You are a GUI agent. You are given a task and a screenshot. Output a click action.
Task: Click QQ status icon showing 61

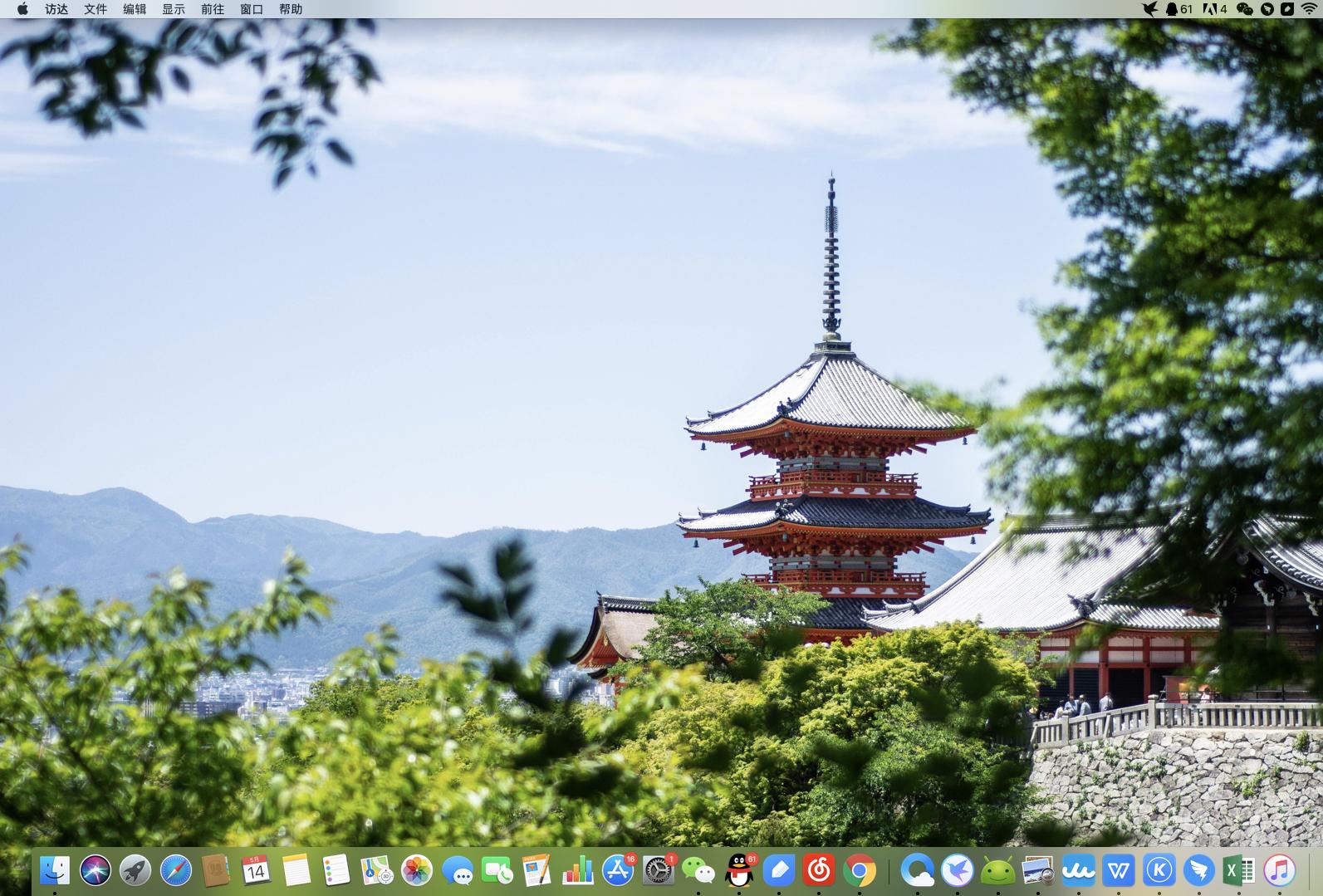pyautogui.click(x=1179, y=9)
